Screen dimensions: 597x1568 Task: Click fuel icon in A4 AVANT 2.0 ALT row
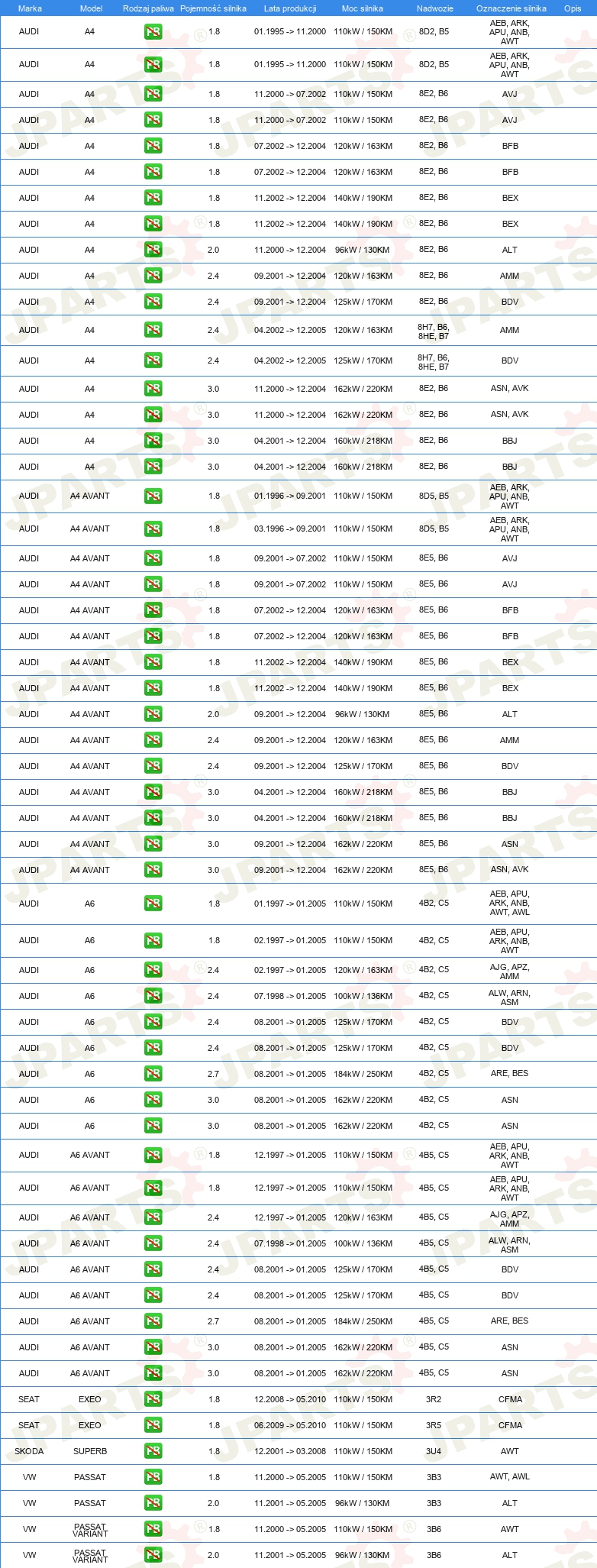153,714
